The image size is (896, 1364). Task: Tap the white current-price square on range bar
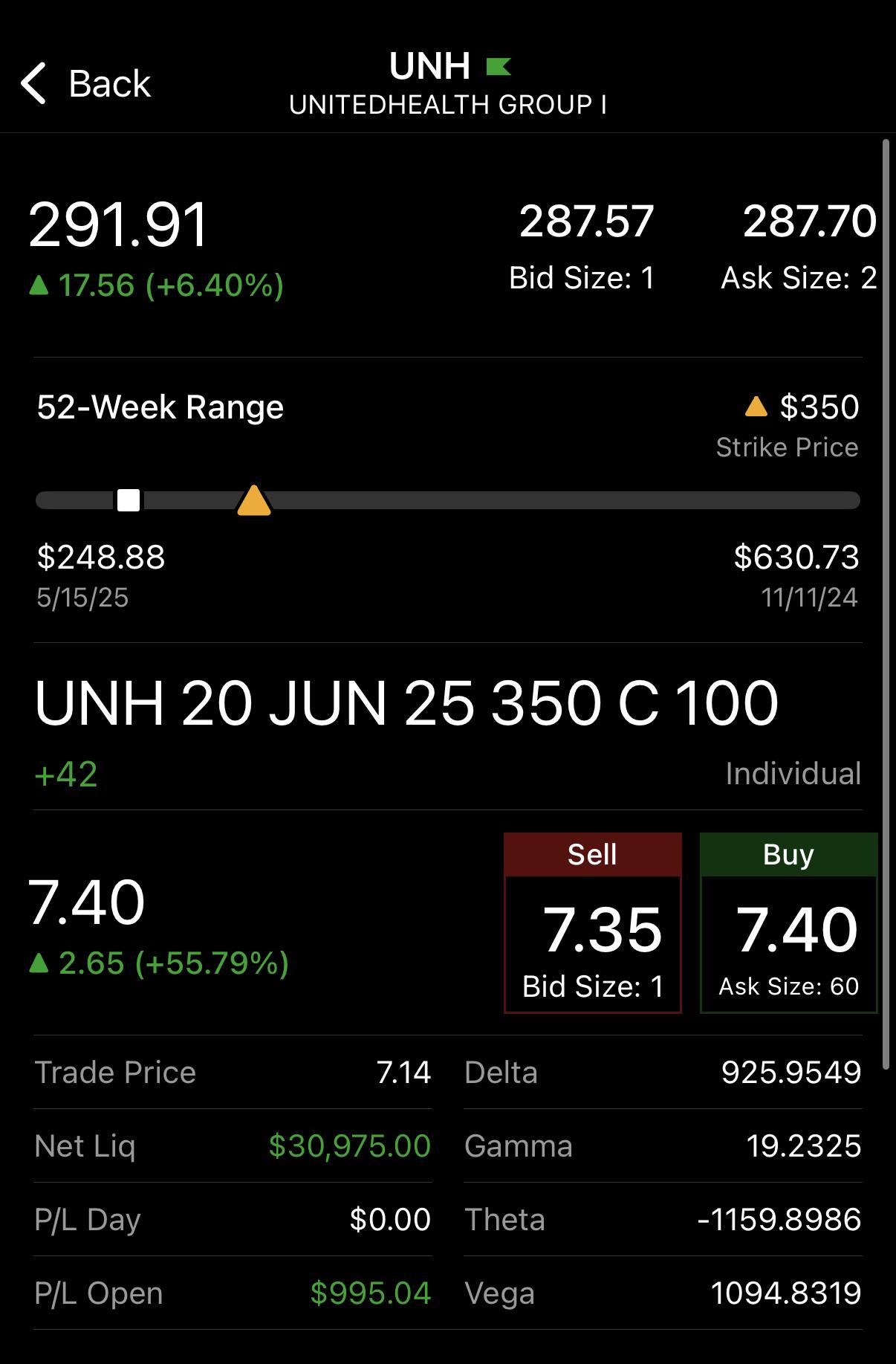click(129, 500)
